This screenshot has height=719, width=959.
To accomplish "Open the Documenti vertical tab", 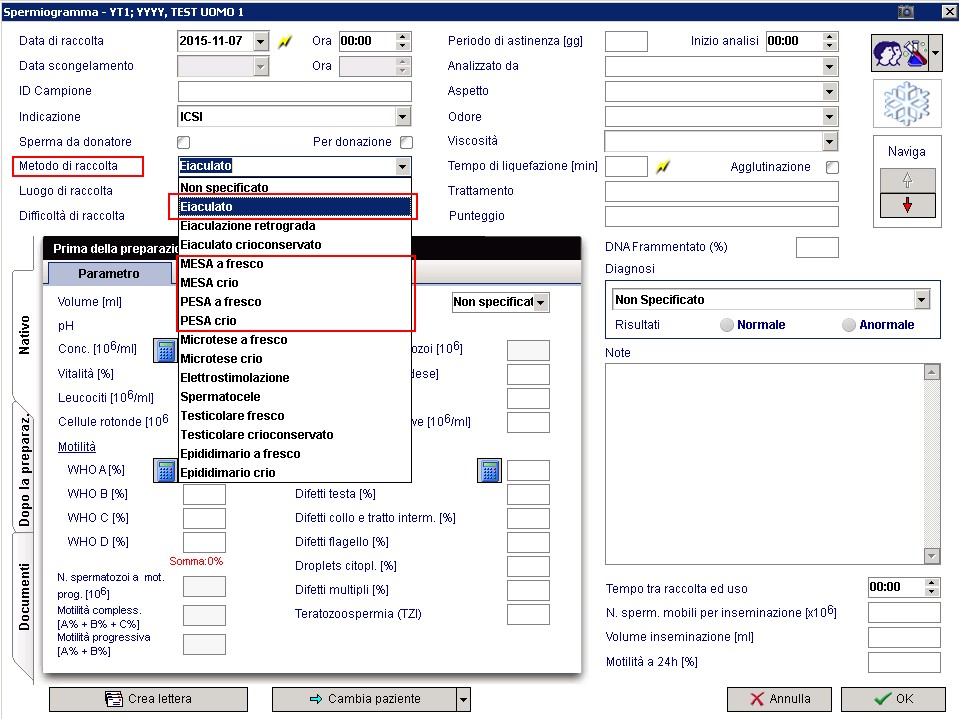I will tap(24, 597).
